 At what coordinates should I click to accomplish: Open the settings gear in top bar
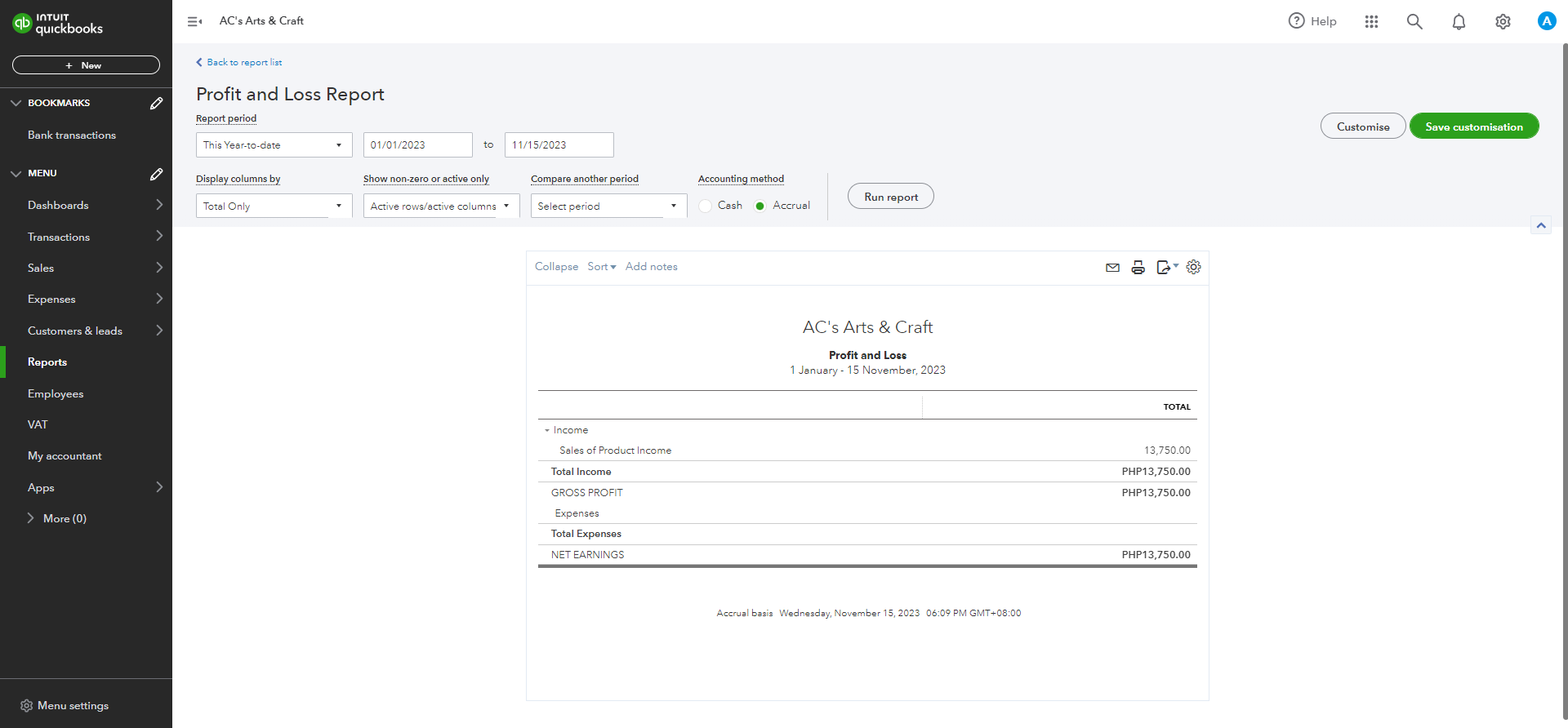[x=1503, y=21]
